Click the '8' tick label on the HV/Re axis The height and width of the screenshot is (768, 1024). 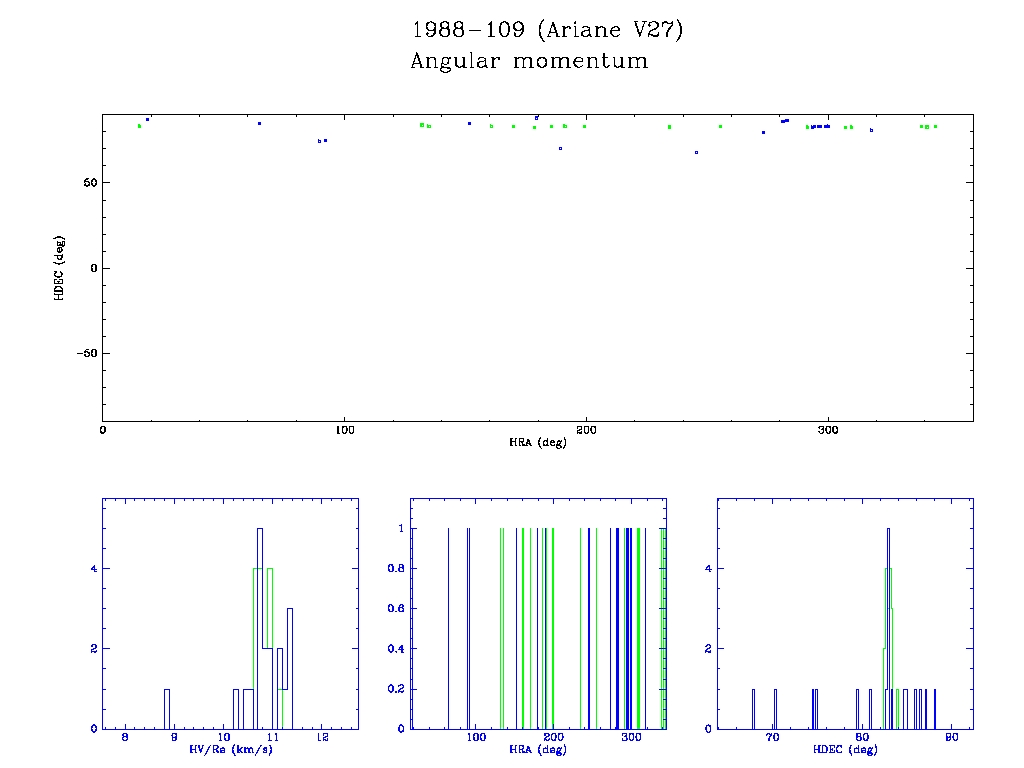(125, 737)
